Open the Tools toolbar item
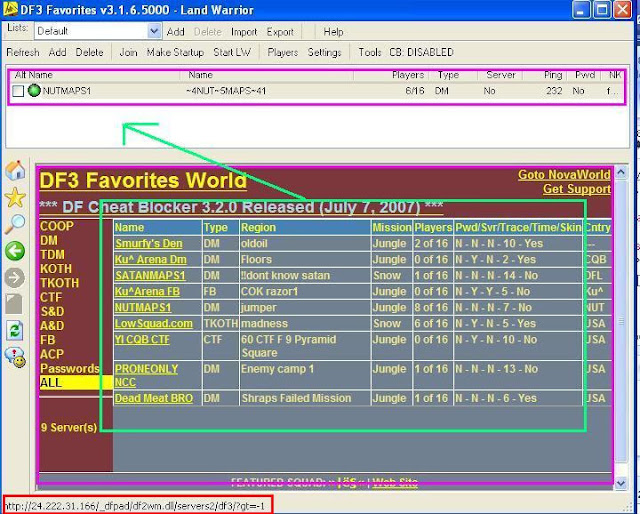Screen dimensions: 640x514 [x=369, y=52]
